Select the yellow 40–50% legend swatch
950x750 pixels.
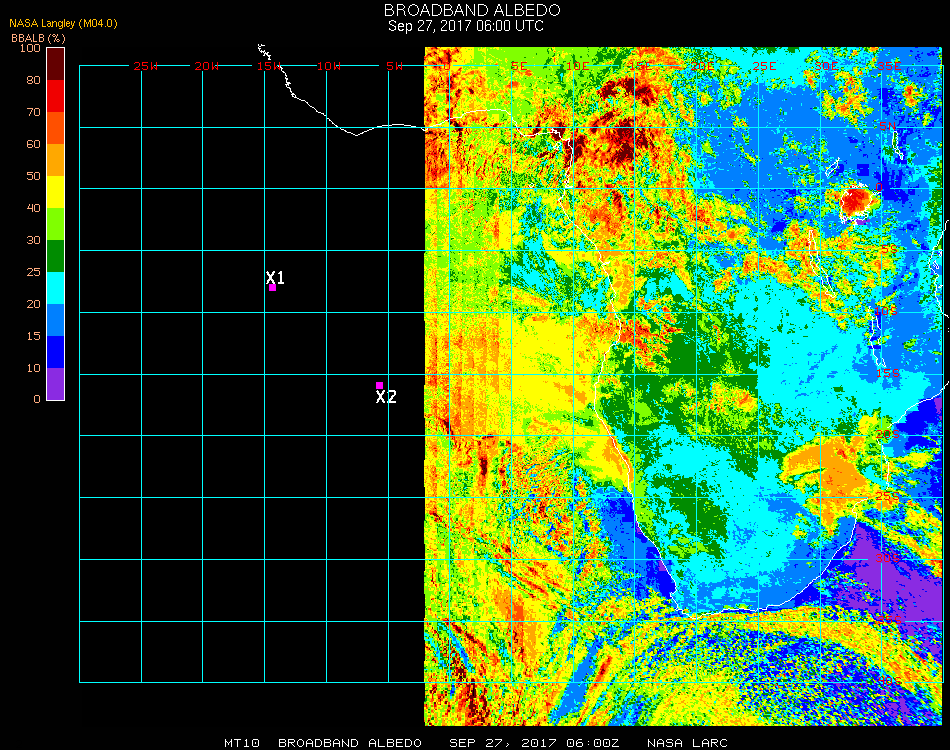pyautogui.click(x=56, y=192)
